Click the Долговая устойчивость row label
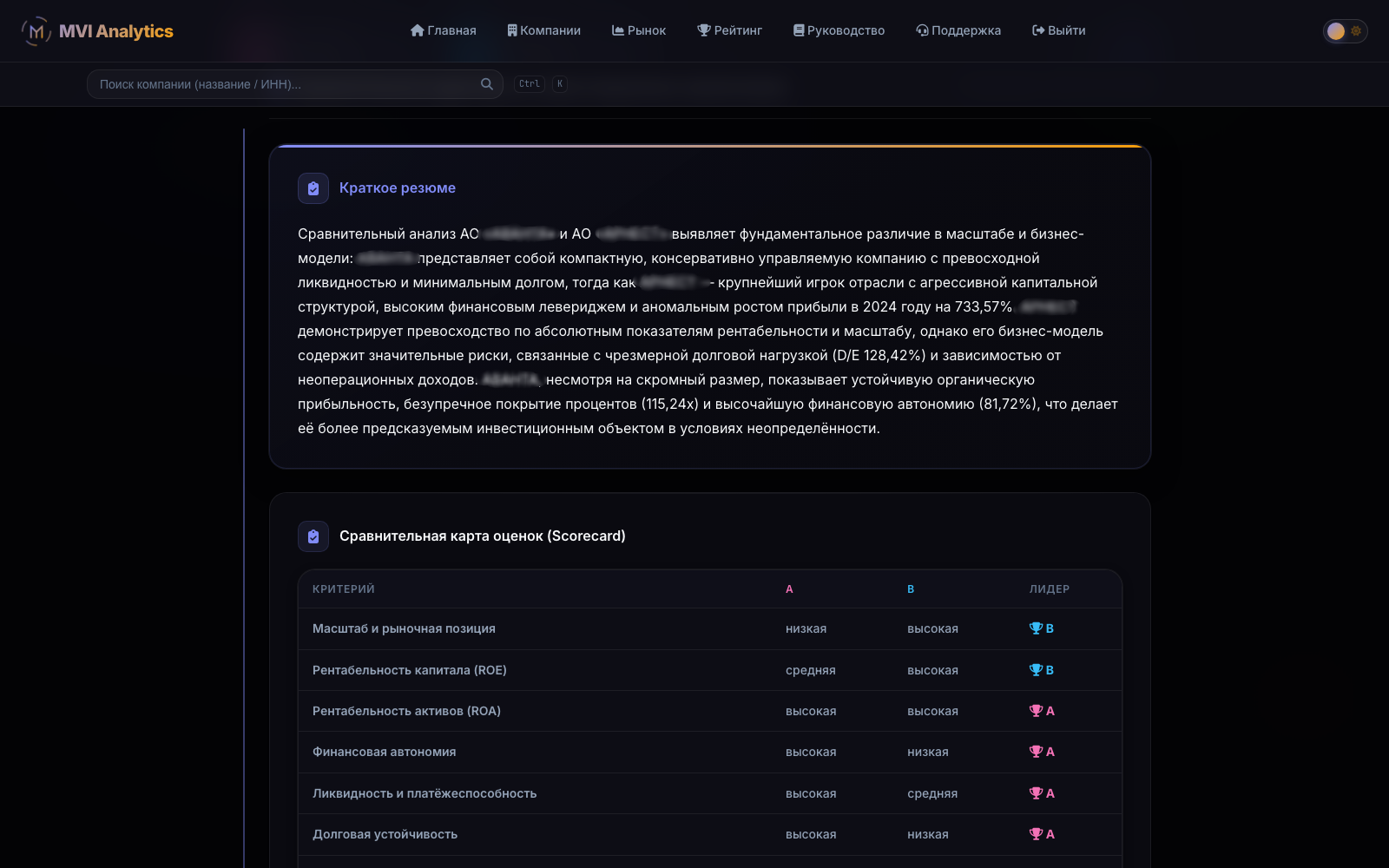The width and height of the screenshot is (1389, 868). pos(385,835)
